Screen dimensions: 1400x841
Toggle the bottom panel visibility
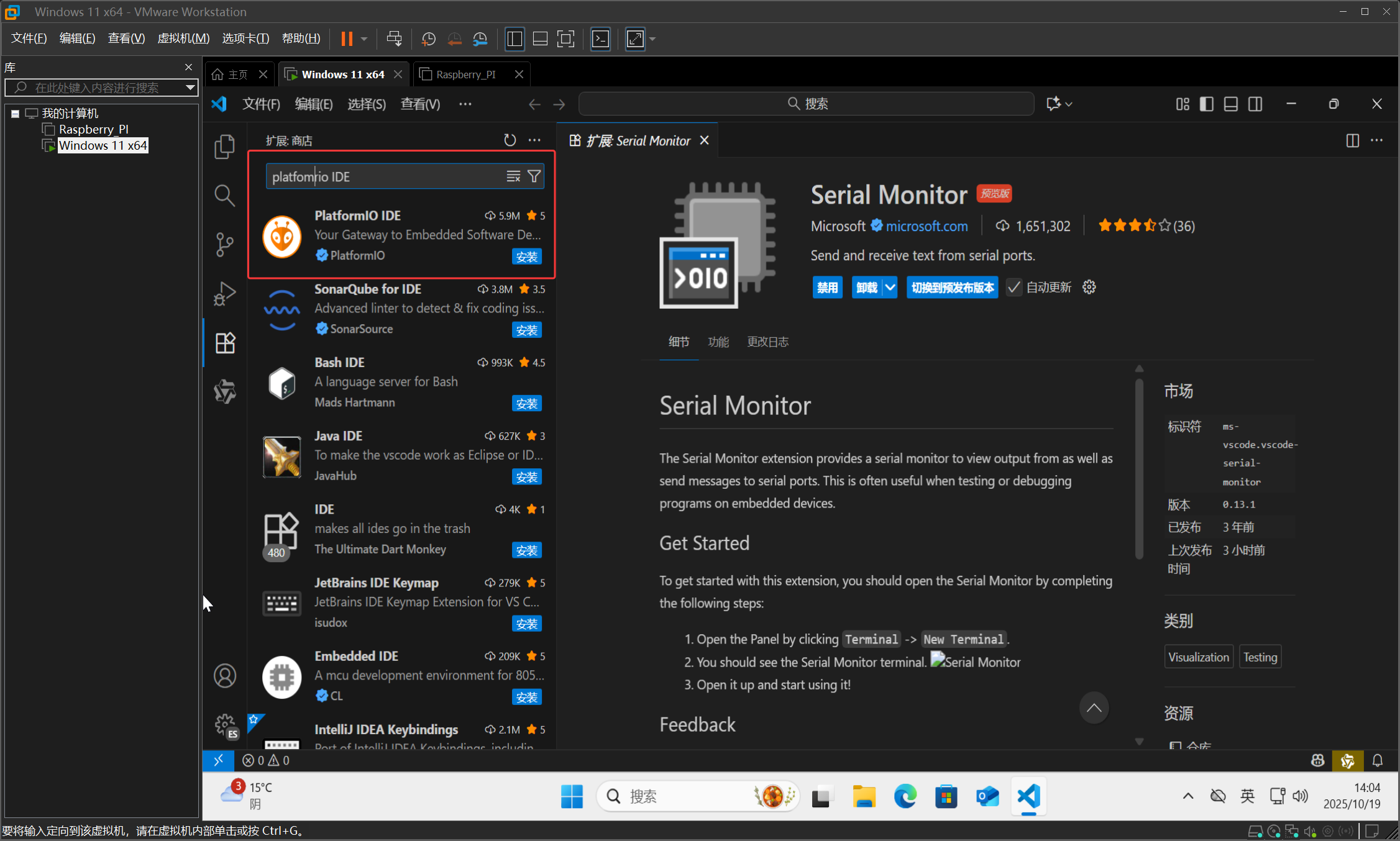click(1230, 104)
